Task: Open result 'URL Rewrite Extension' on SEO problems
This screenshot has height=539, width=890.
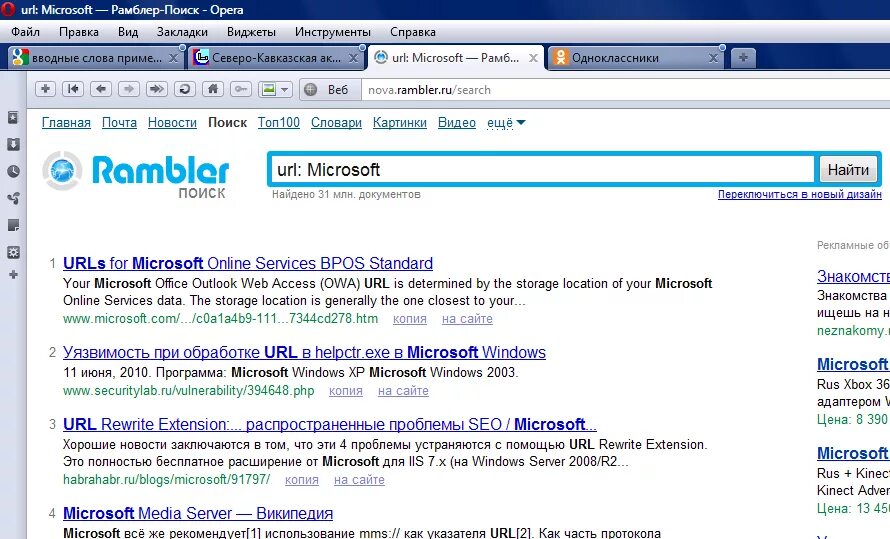Action: [x=330, y=424]
